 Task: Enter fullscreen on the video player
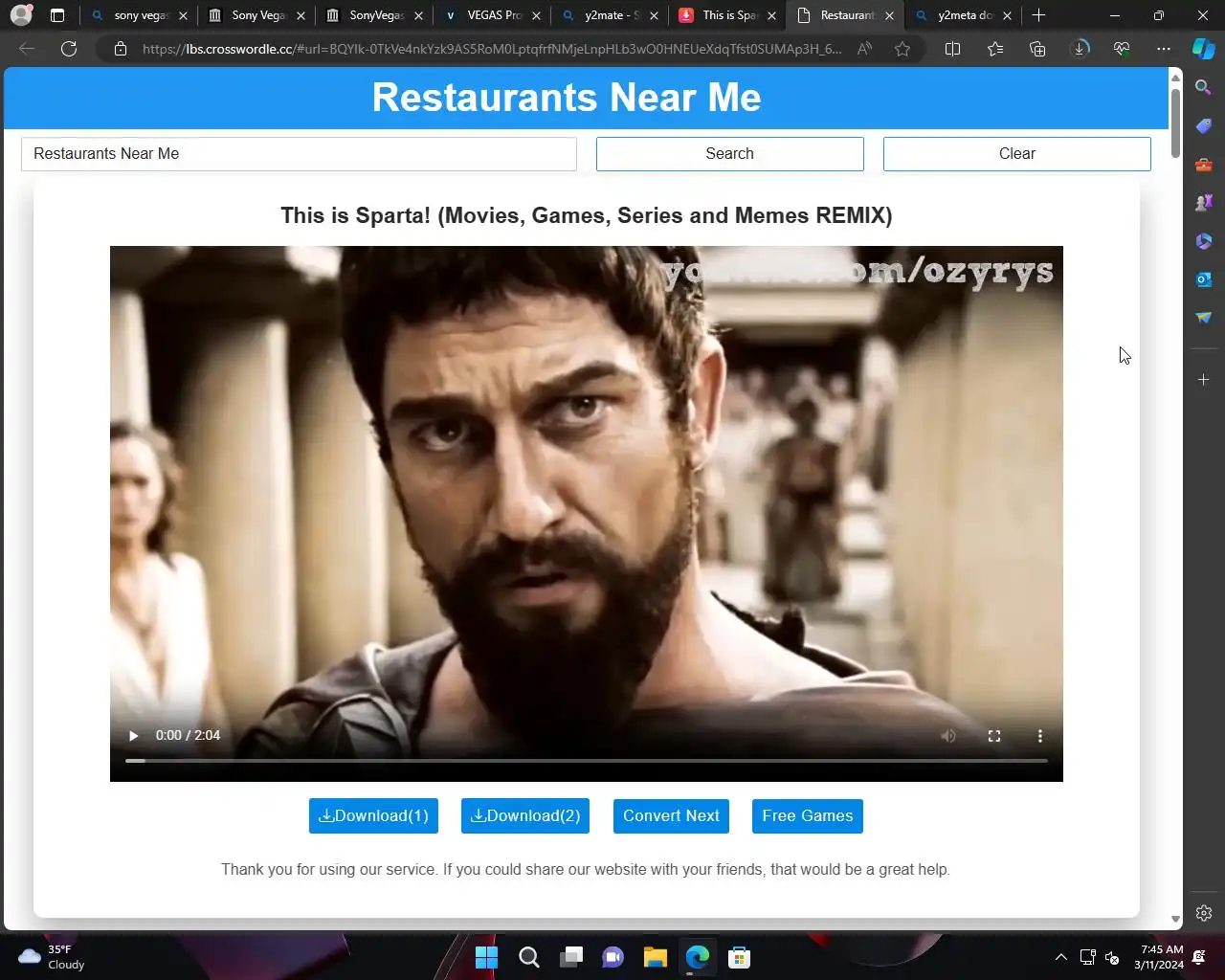click(994, 736)
